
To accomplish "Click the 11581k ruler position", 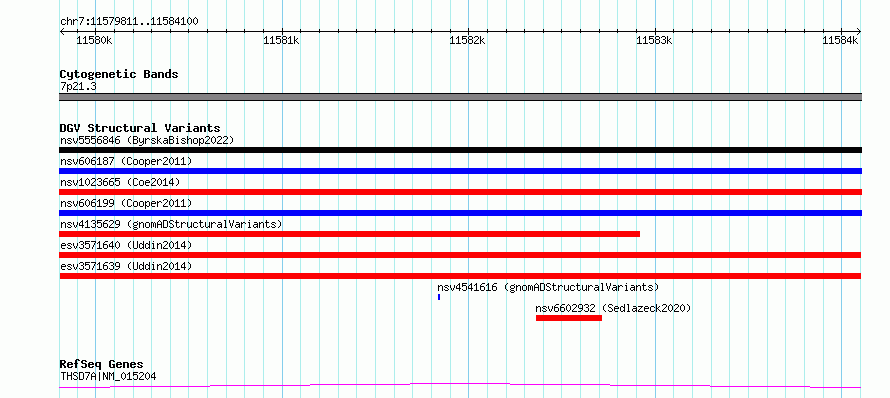I will (x=282, y=40).
